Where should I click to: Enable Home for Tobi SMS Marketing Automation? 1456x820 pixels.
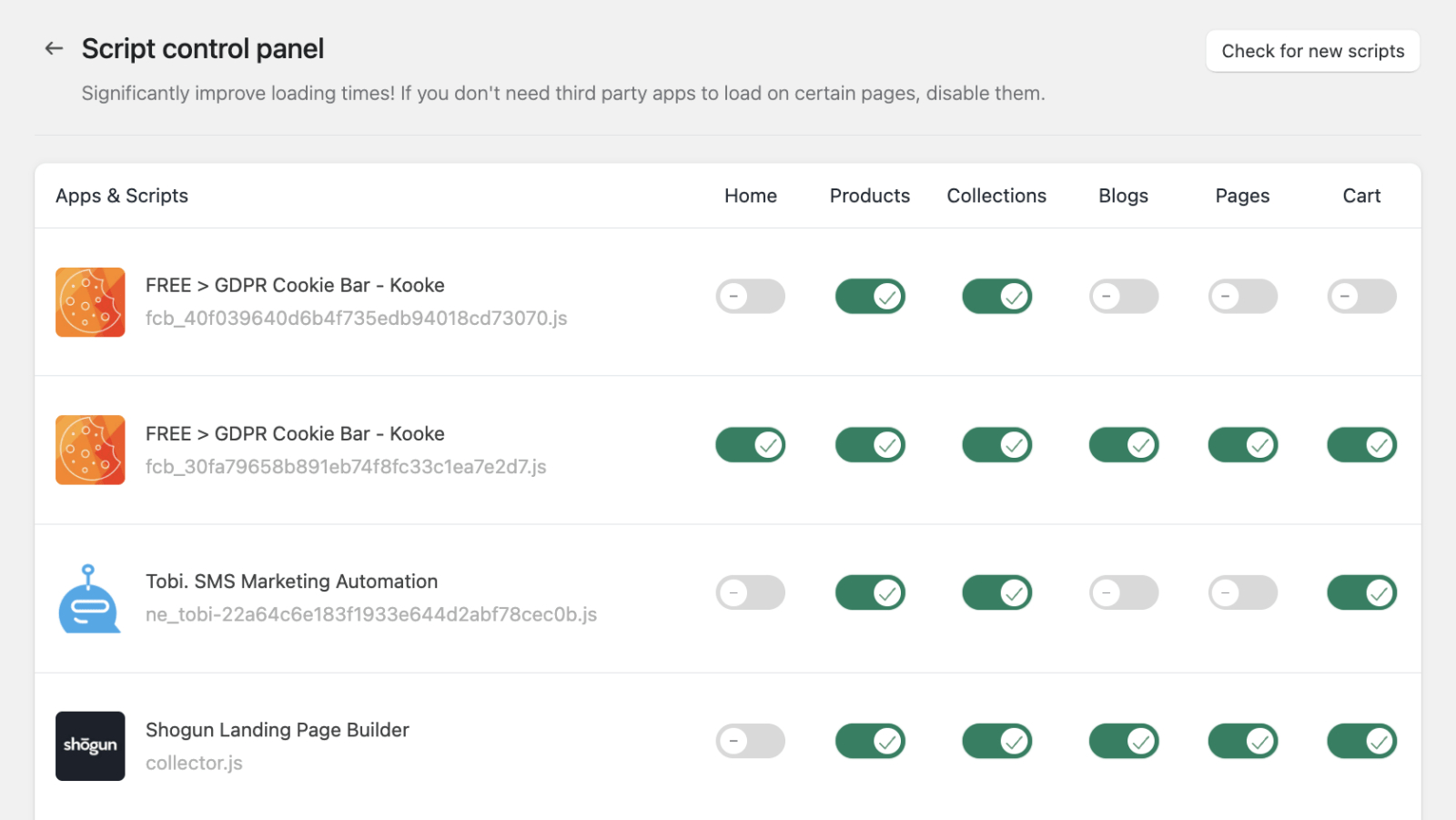point(750,592)
